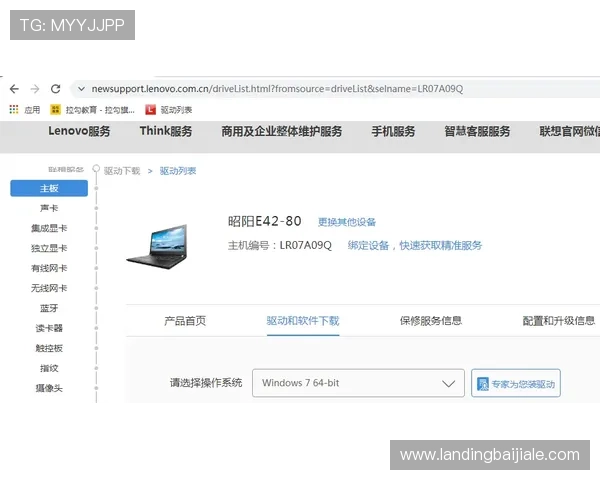Open the apps grid bookmark icon

click(14, 109)
